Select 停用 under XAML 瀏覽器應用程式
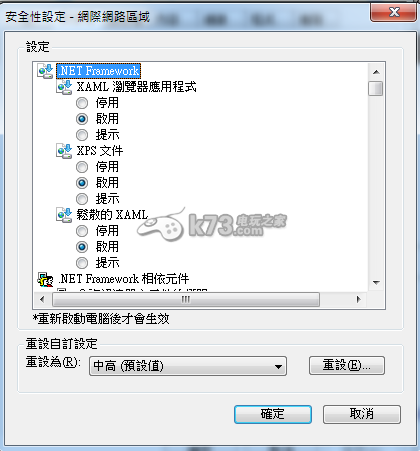The image size is (420, 451). point(82,103)
